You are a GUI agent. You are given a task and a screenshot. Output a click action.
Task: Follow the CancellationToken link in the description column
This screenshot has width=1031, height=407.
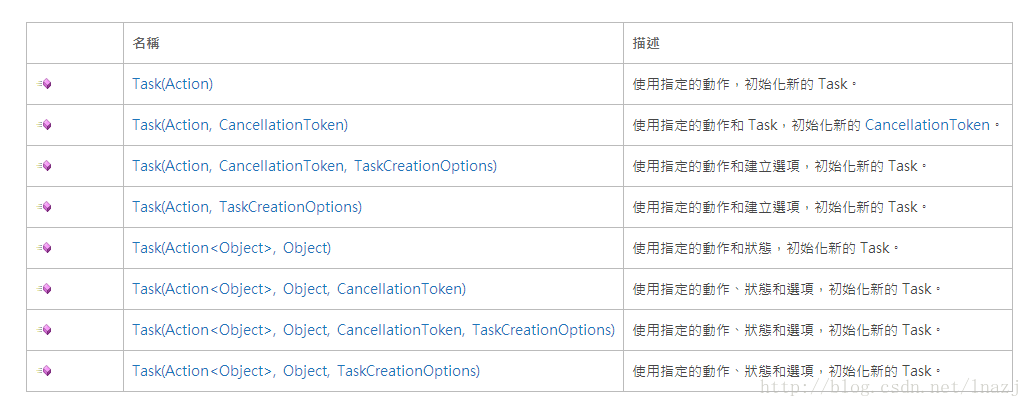pyautogui.click(x=927, y=125)
